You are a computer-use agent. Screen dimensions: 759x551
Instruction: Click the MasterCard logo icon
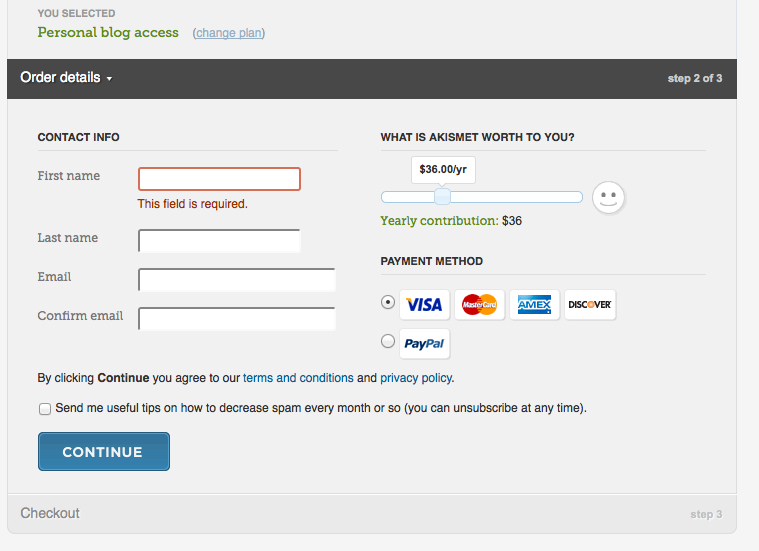479,305
